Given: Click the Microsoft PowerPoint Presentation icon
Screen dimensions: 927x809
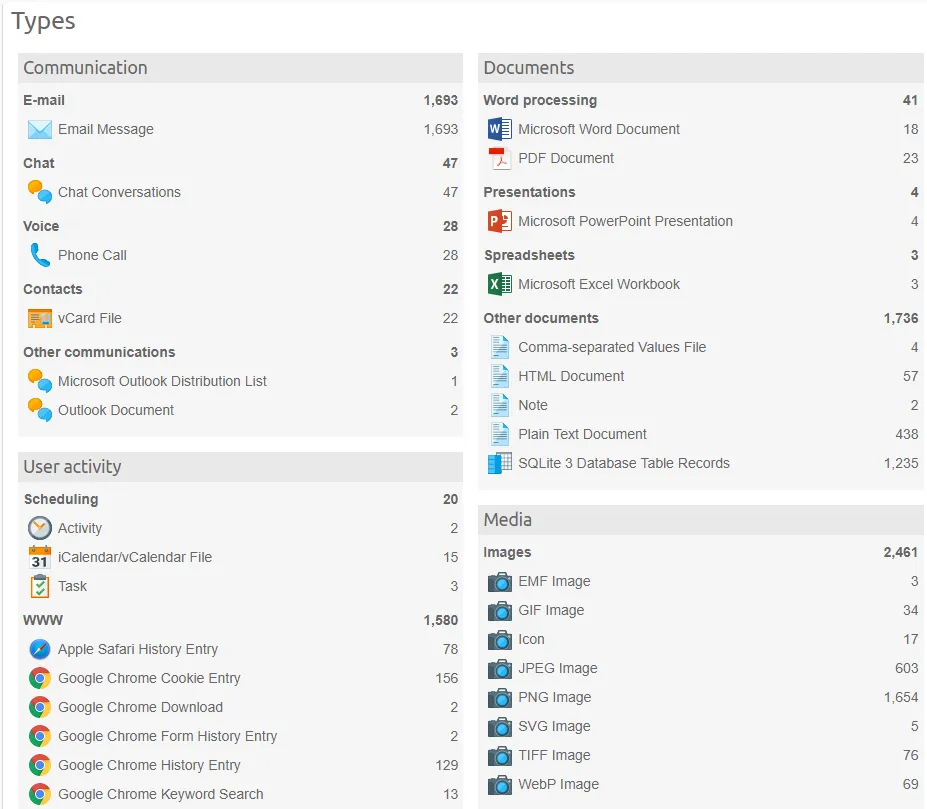Looking at the screenshot, I should click(500, 221).
